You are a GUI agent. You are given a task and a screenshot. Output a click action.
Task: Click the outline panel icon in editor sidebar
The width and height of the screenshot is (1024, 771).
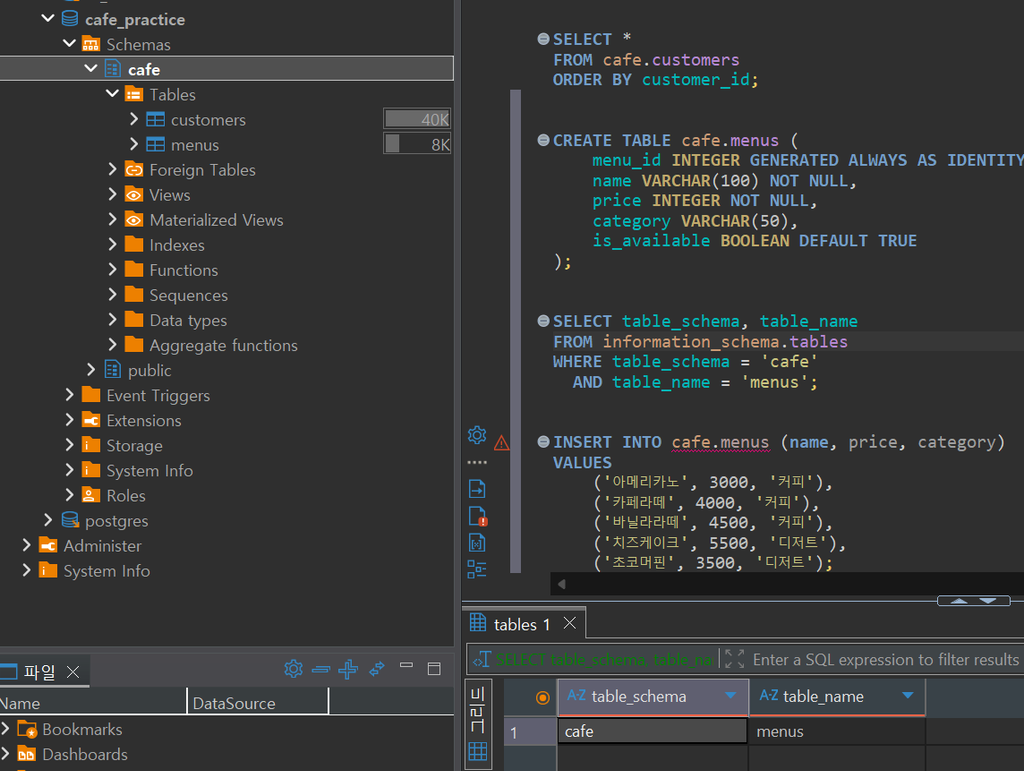click(x=477, y=569)
